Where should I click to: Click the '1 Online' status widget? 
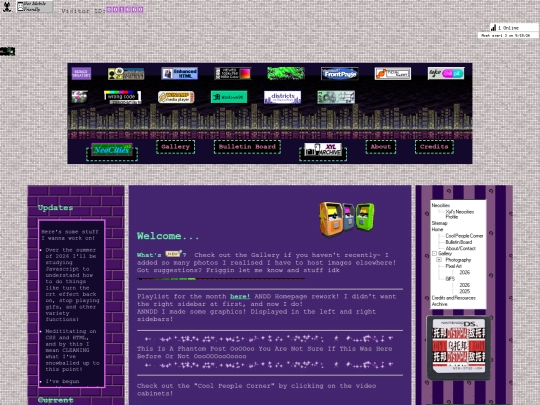pyautogui.click(x=514, y=28)
